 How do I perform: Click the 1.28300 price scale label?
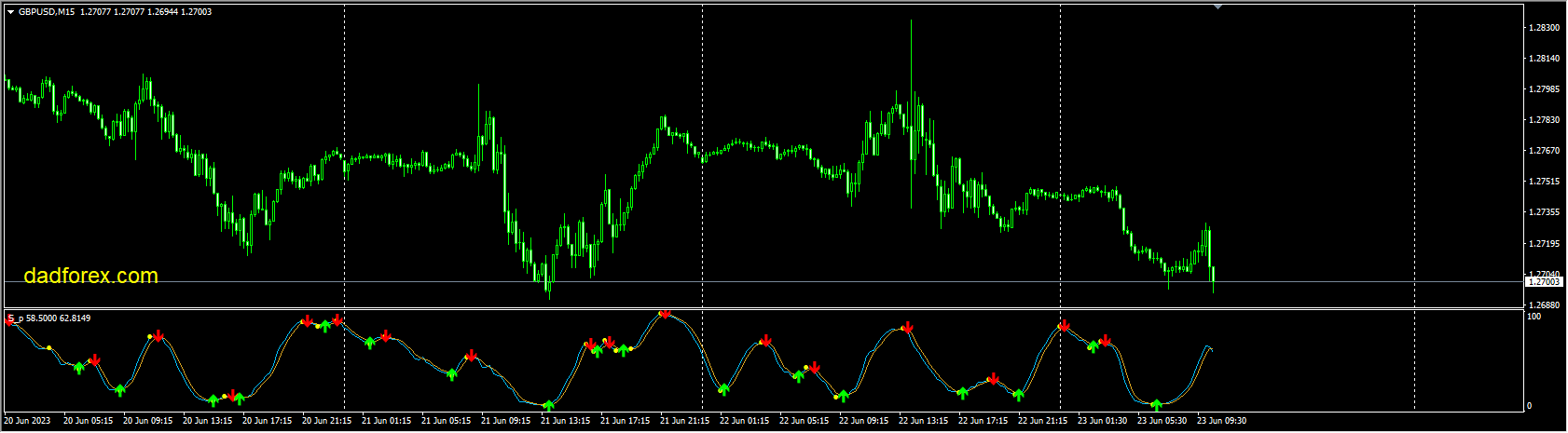point(1544,28)
